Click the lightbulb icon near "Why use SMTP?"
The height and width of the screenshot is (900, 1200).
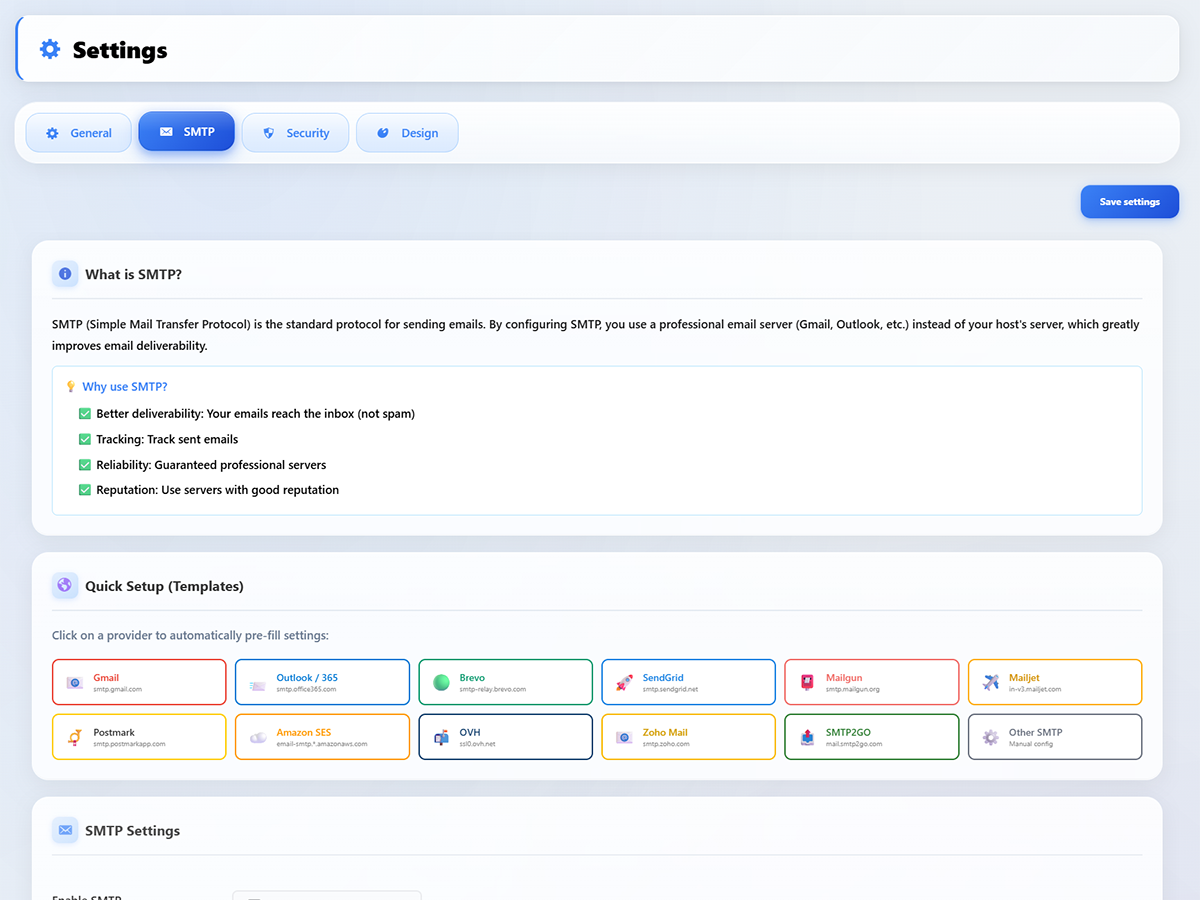[x=68, y=386]
